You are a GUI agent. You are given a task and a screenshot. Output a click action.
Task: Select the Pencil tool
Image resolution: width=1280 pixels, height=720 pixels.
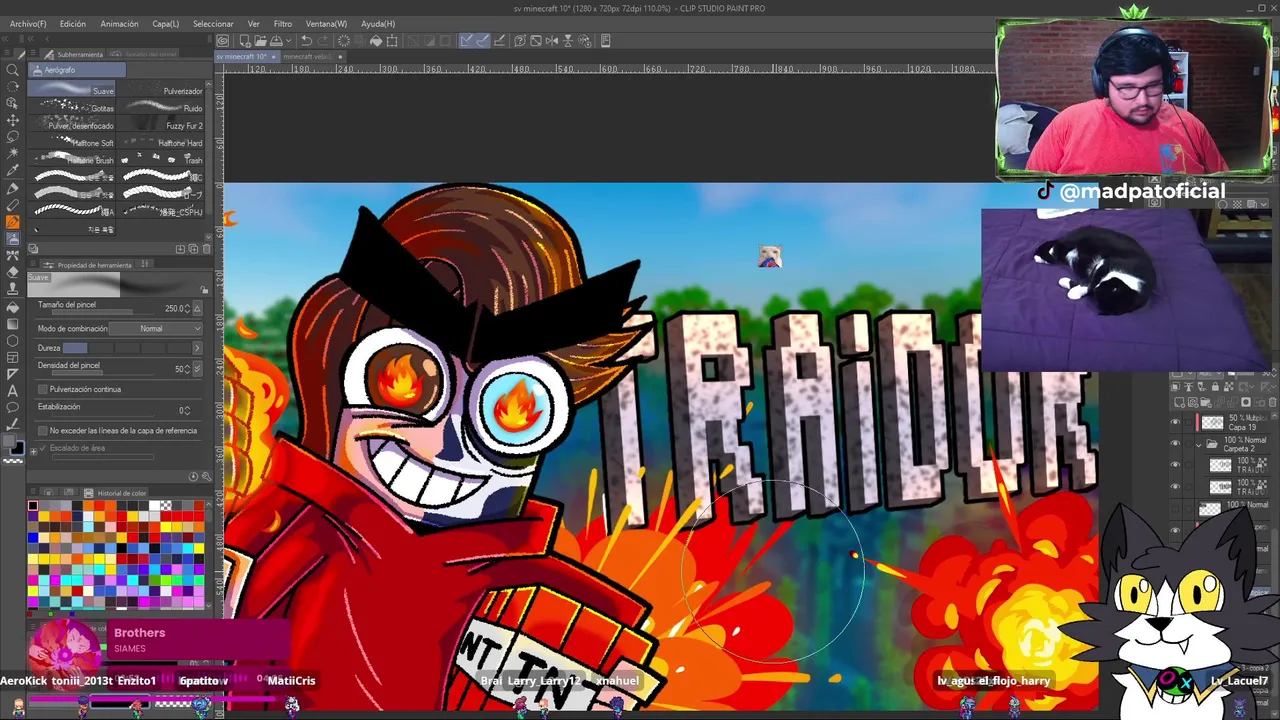point(13,205)
